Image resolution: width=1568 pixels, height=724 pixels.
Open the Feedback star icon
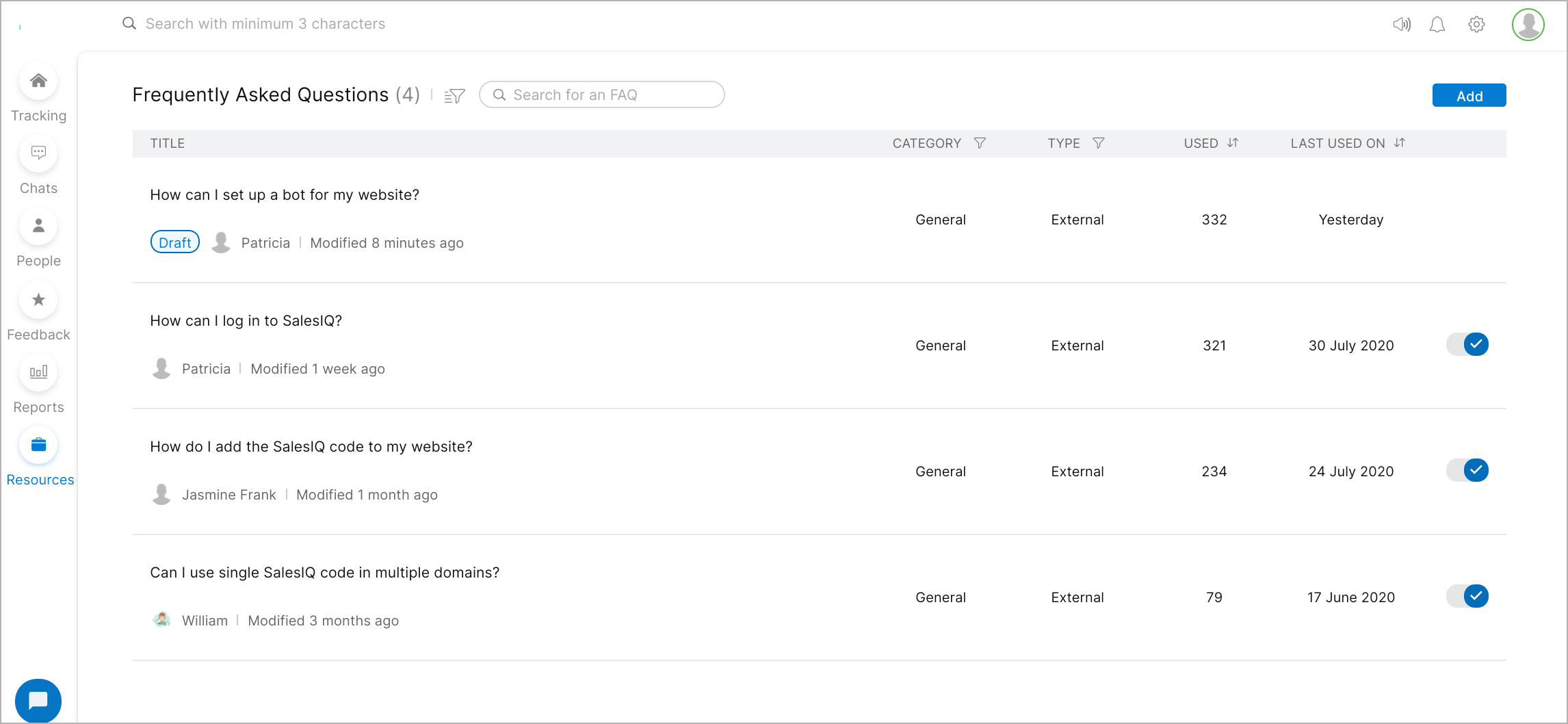[x=38, y=300]
